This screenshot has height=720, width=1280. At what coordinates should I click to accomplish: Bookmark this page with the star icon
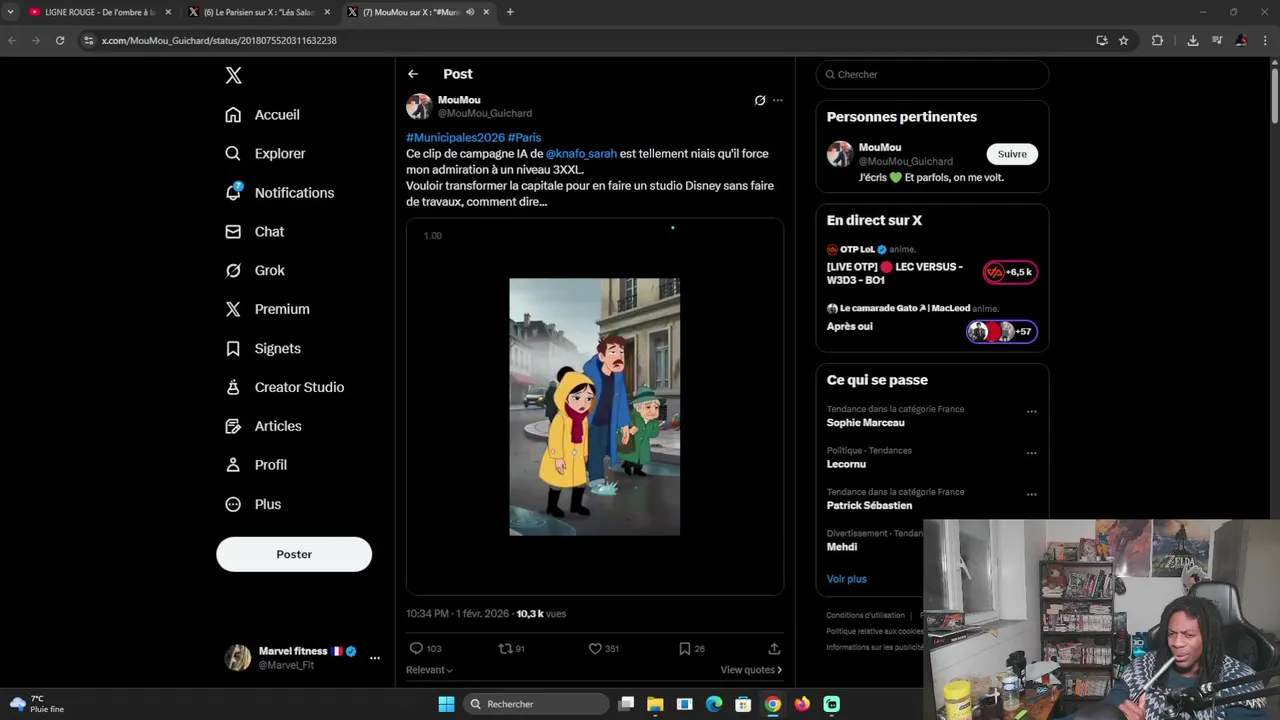(x=1124, y=40)
